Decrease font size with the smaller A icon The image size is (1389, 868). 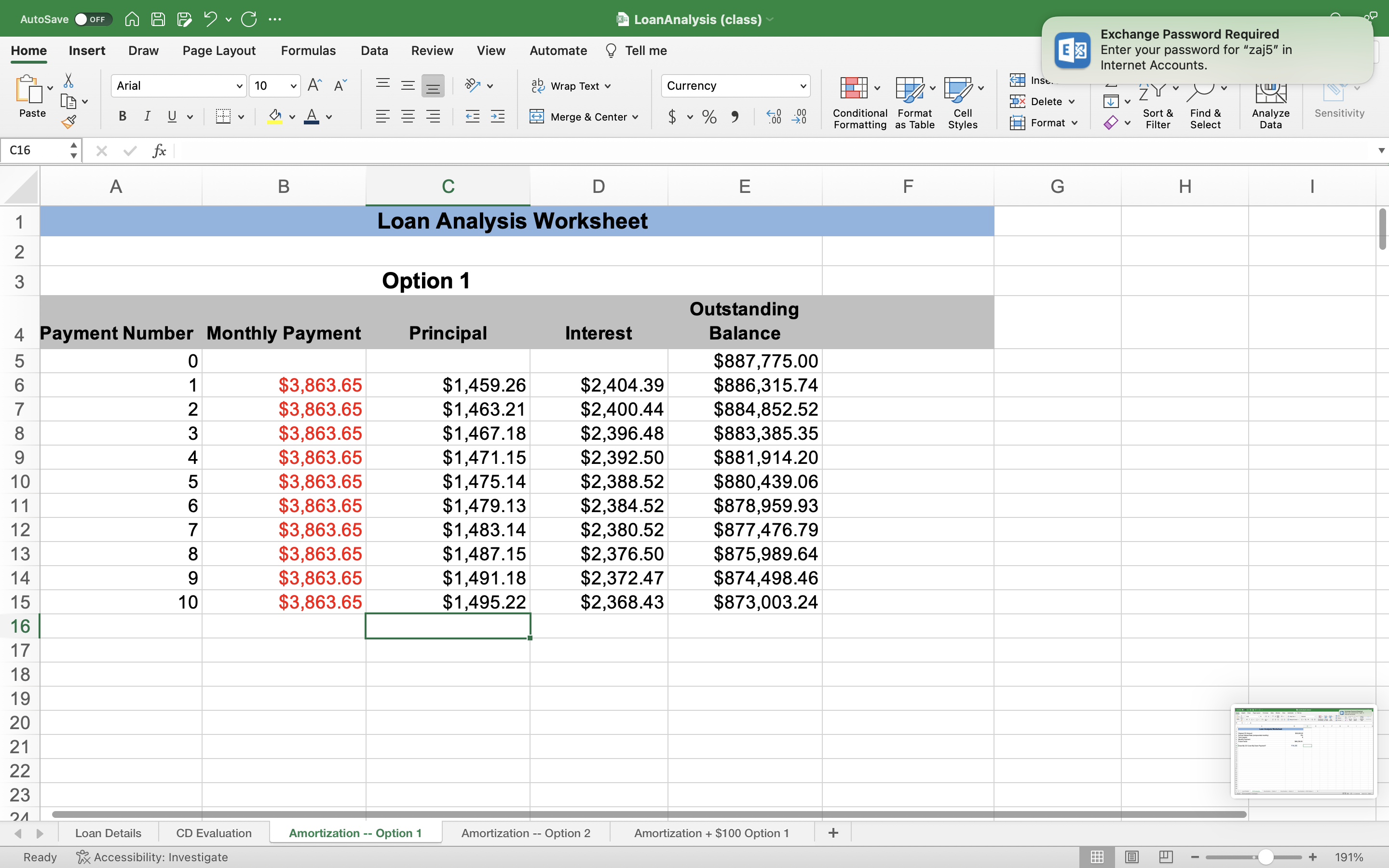click(340, 85)
